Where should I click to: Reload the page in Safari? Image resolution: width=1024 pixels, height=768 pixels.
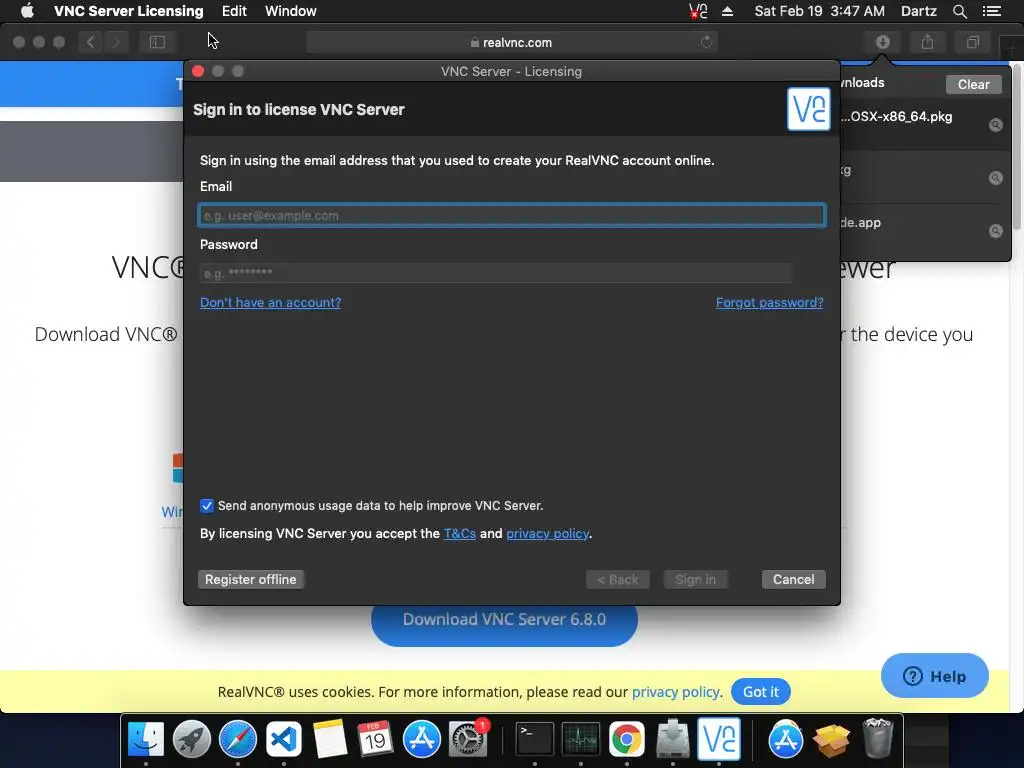(x=707, y=42)
